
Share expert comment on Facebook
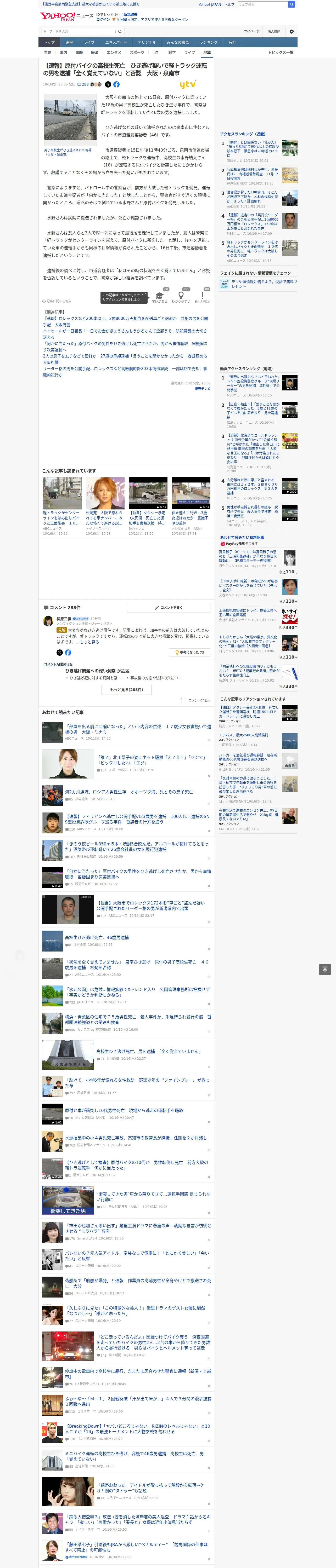point(68,652)
